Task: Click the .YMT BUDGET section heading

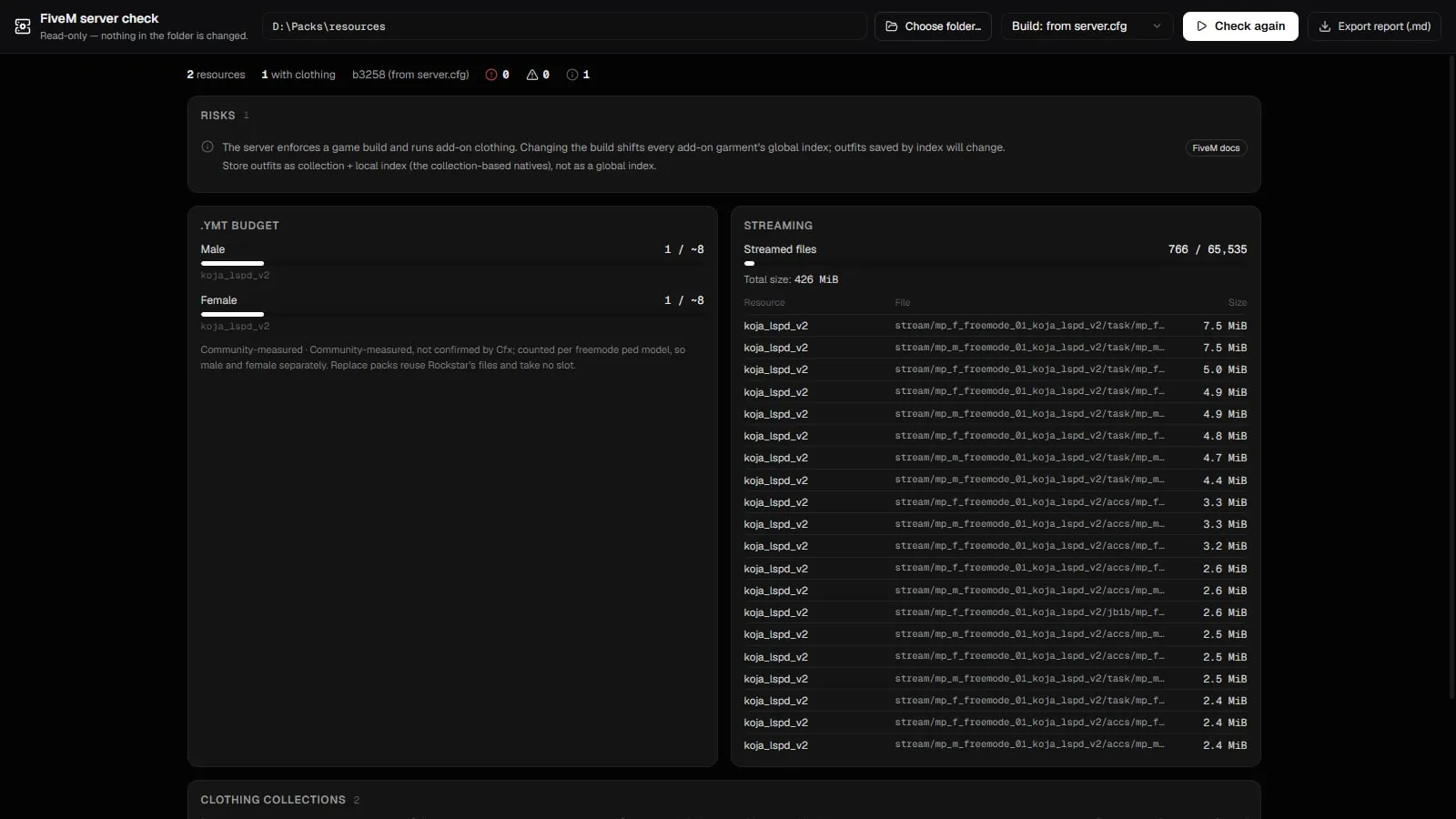Action: click(239, 226)
